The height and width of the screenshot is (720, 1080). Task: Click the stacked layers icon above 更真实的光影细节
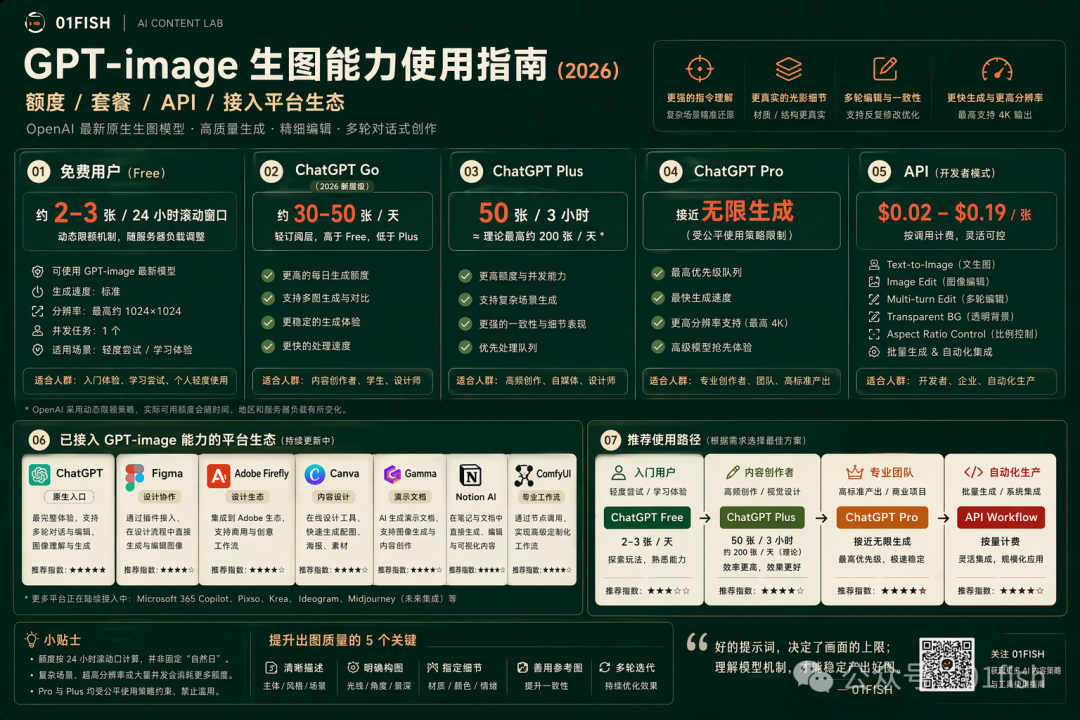coord(789,69)
